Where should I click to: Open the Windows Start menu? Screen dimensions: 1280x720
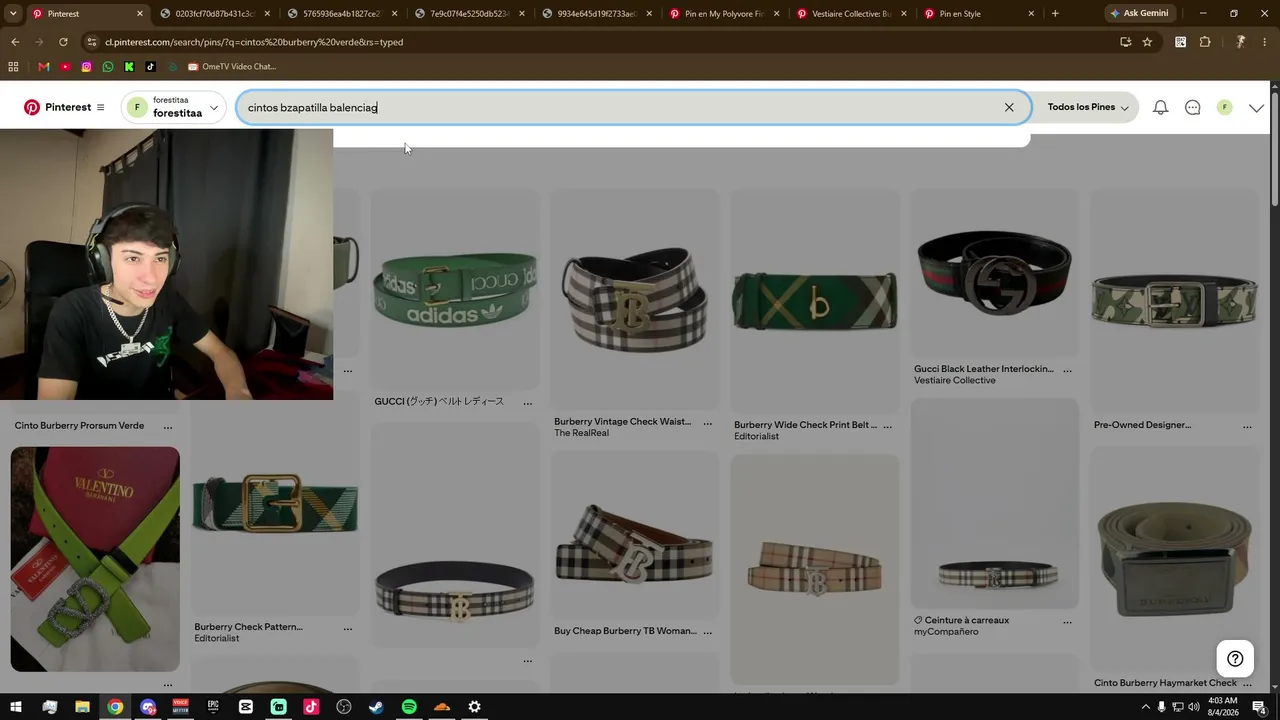pos(16,707)
